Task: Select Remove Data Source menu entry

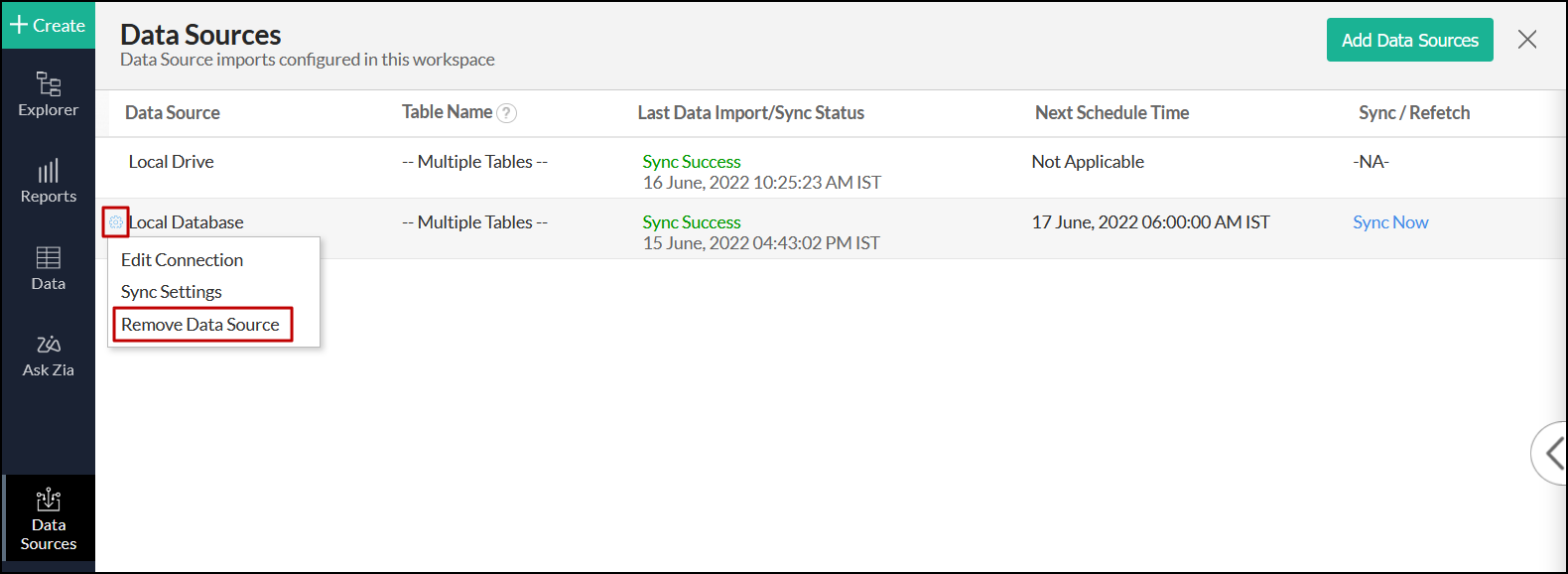Action: point(200,325)
